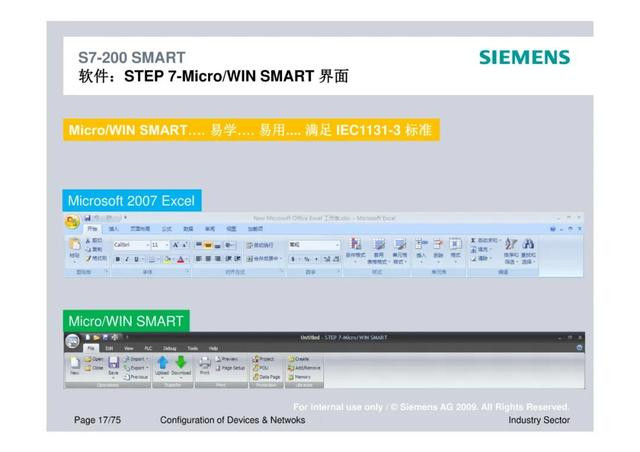Click the Micro/WIN SMART round application button
This screenshot has width=640, height=452.
pyautogui.click(x=73, y=342)
